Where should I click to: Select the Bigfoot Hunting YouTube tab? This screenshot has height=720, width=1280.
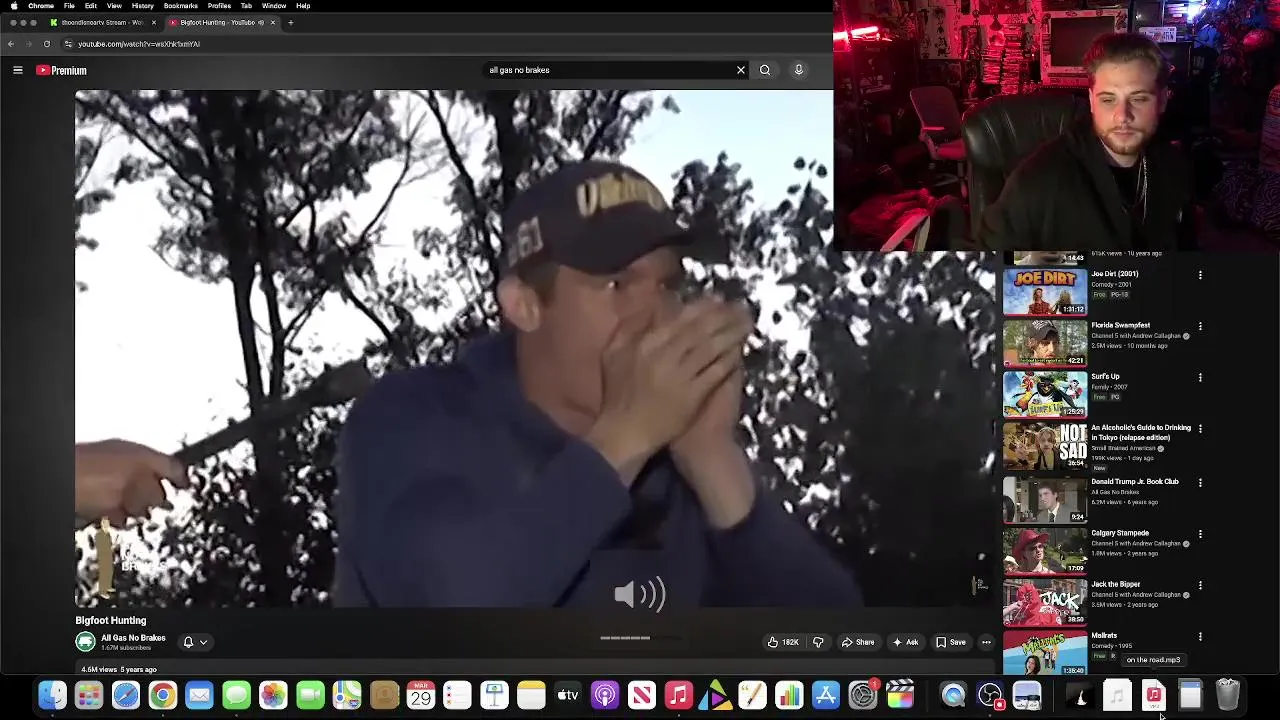tap(216, 22)
